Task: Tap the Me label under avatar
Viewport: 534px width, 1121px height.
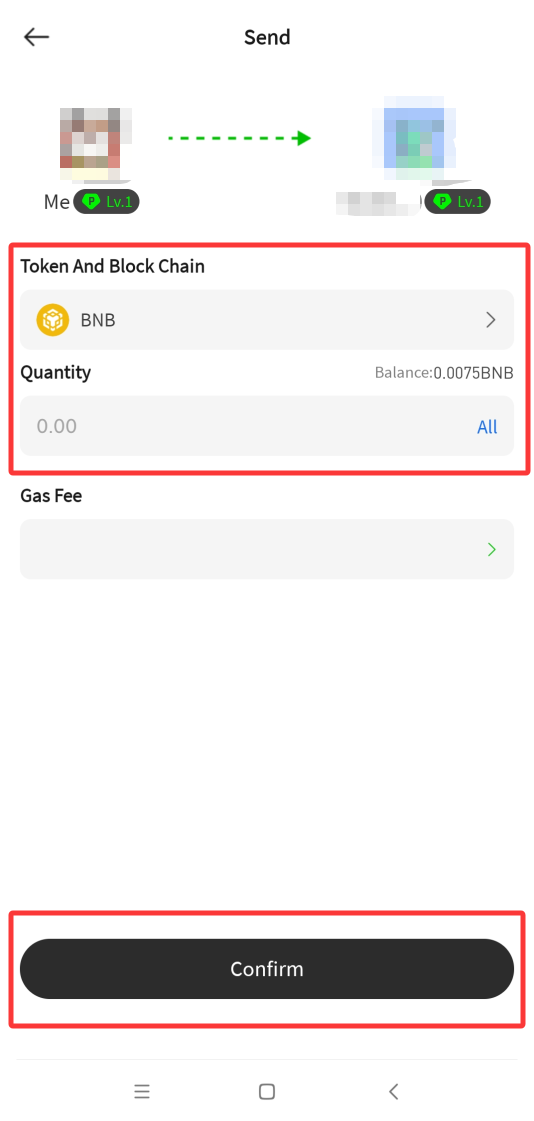Action: point(57,202)
